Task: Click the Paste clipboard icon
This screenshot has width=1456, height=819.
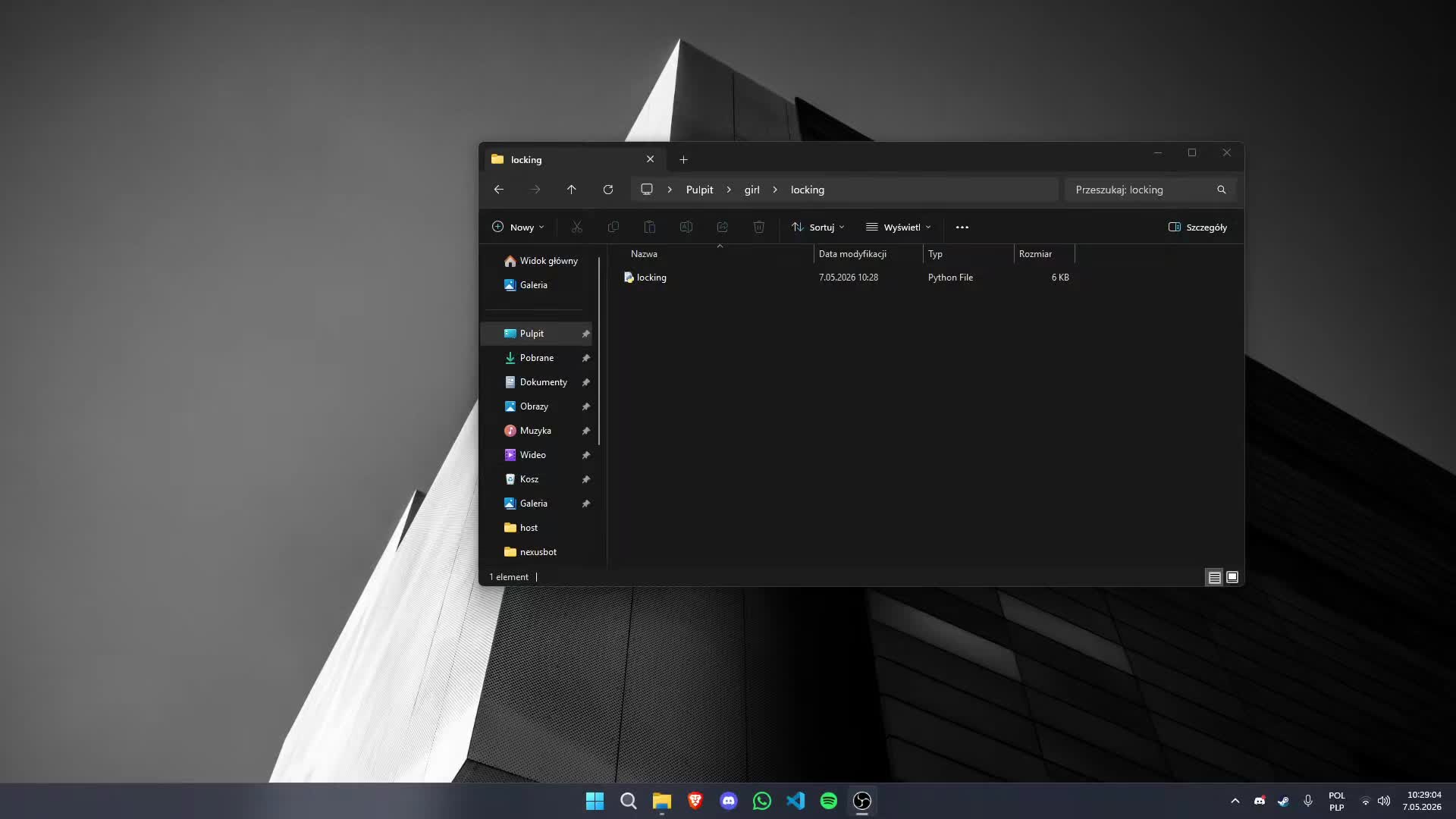Action: pos(650,227)
